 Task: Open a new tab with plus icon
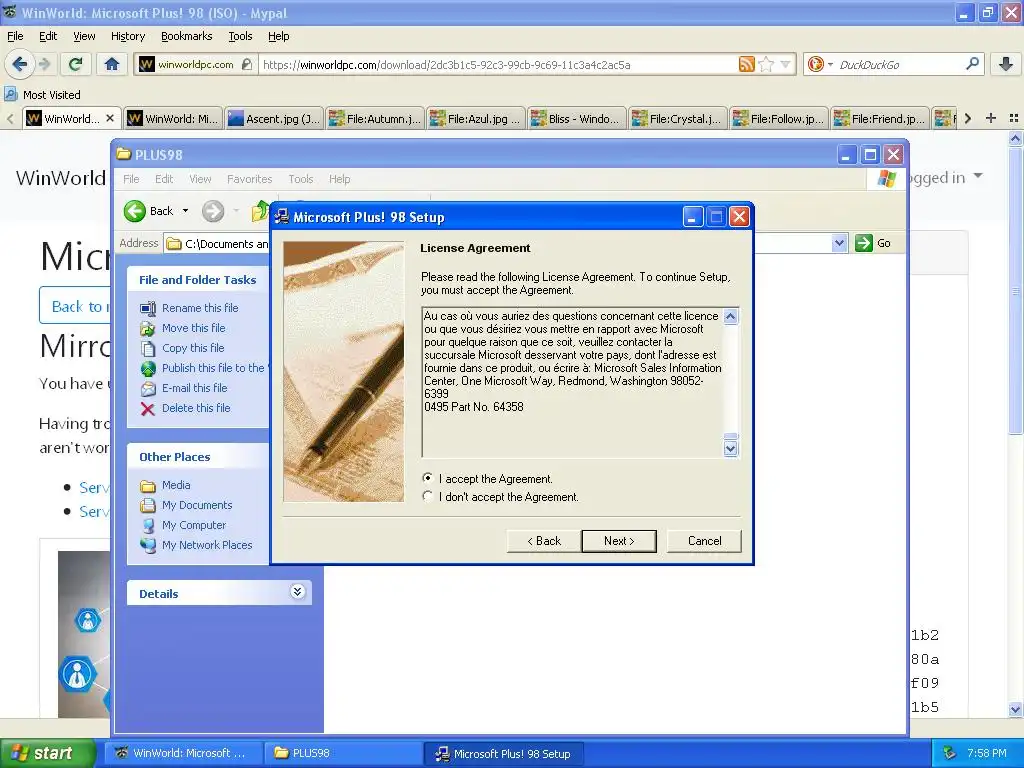pos(991,118)
